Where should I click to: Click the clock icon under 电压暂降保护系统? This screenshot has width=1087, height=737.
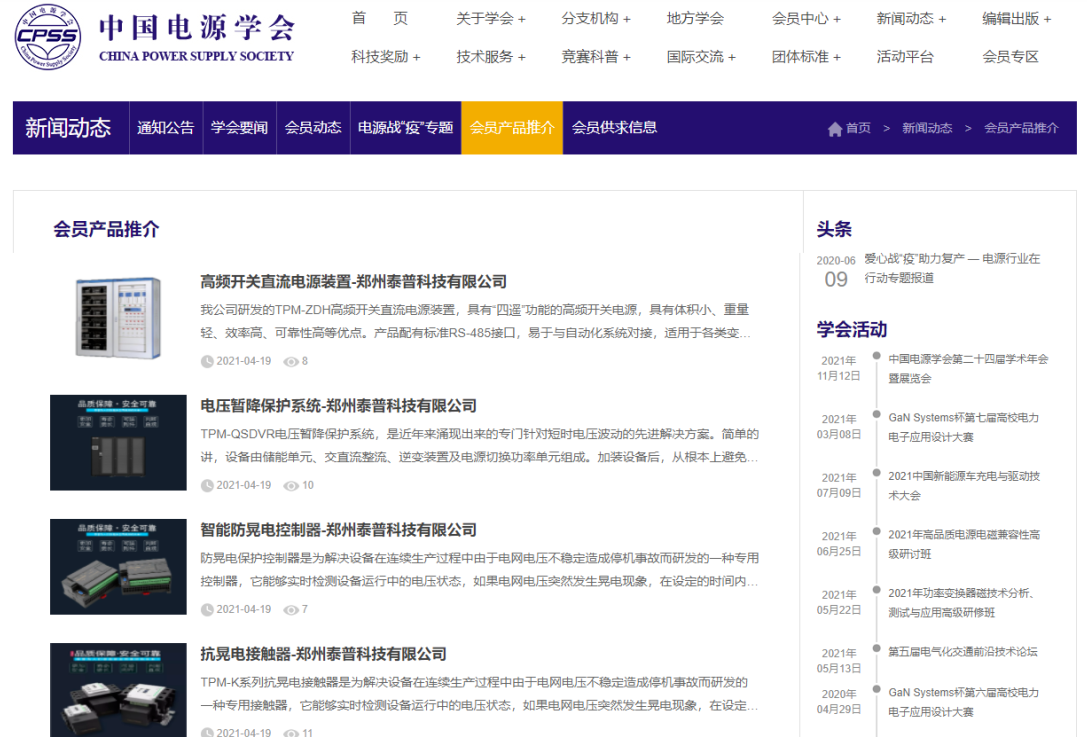click(207, 485)
